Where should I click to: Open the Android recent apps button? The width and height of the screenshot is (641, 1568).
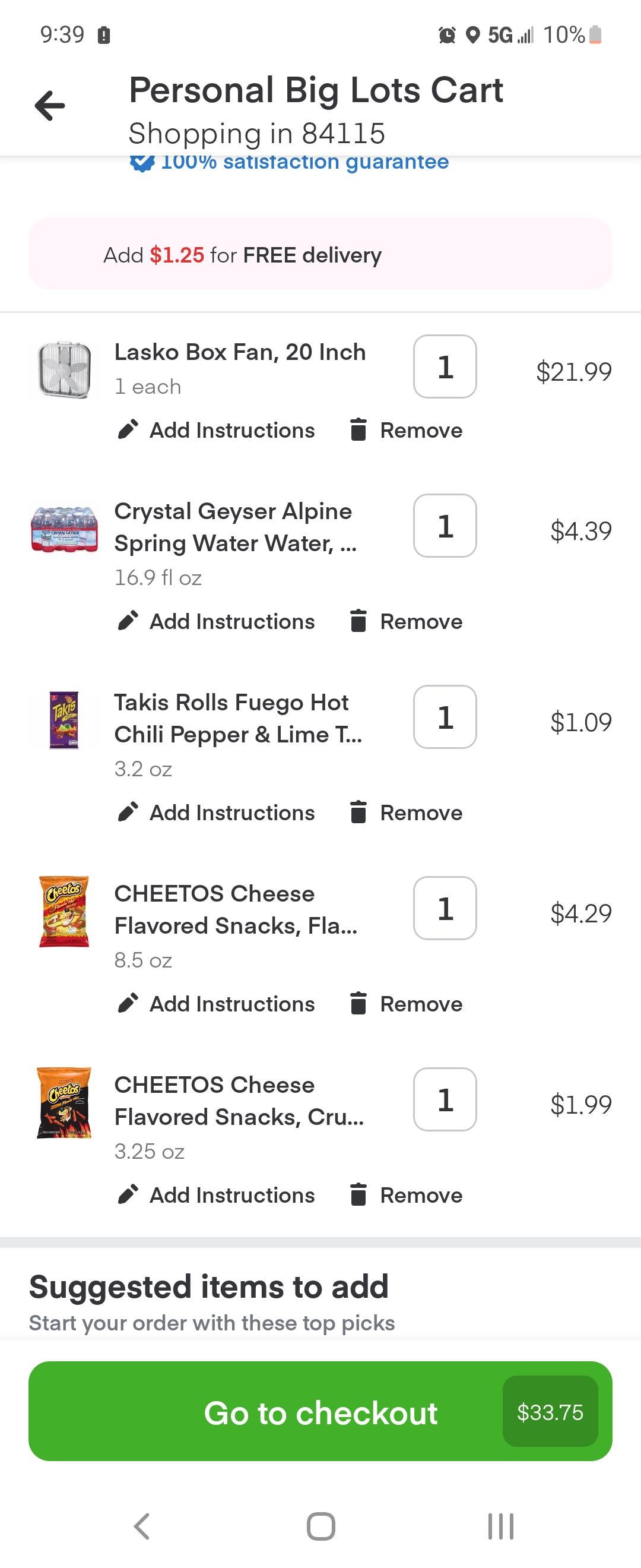(x=500, y=1526)
